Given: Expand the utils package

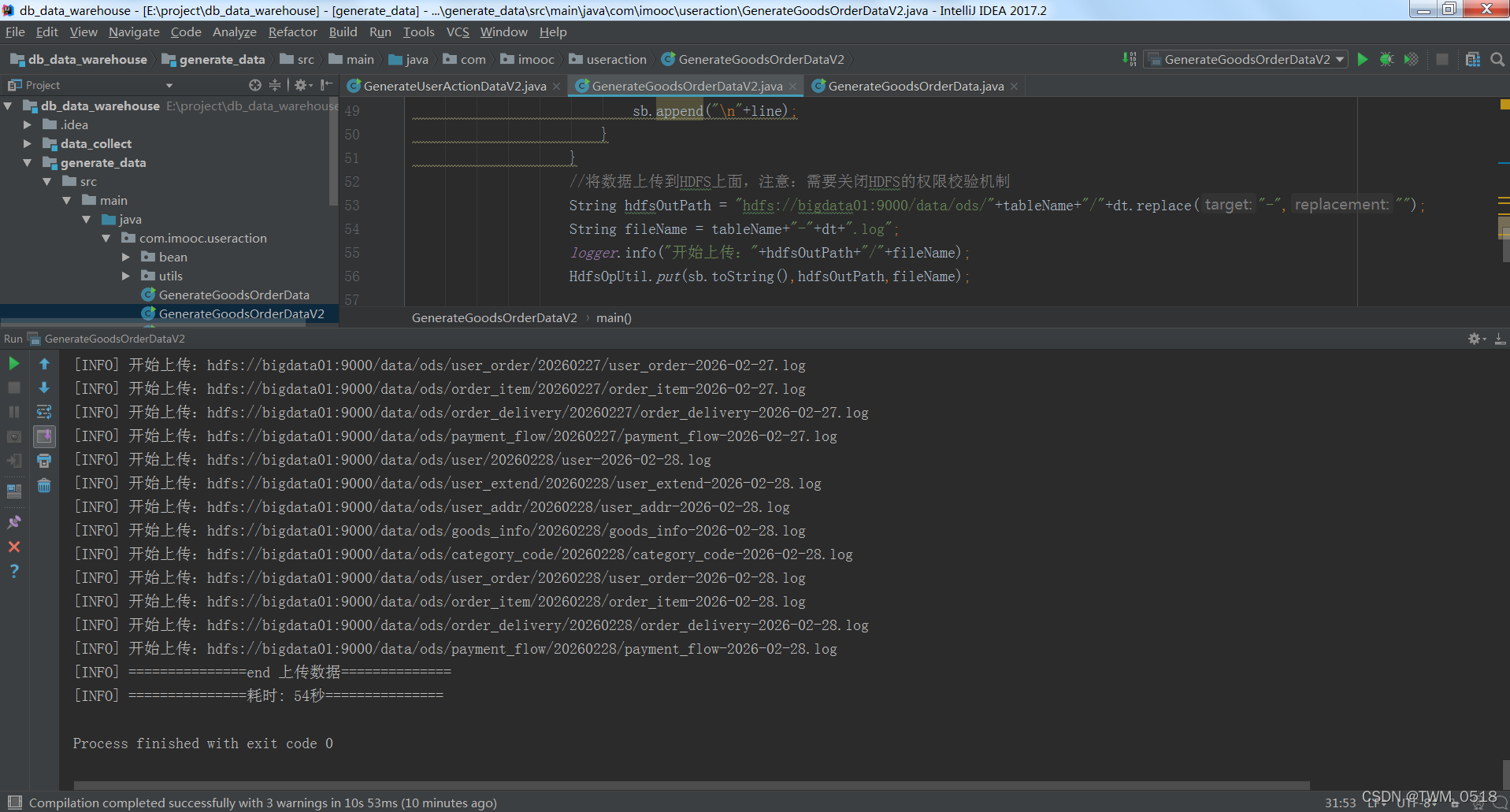Looking at the screenshot, I should pyautogui.click(x=126, y=276).
